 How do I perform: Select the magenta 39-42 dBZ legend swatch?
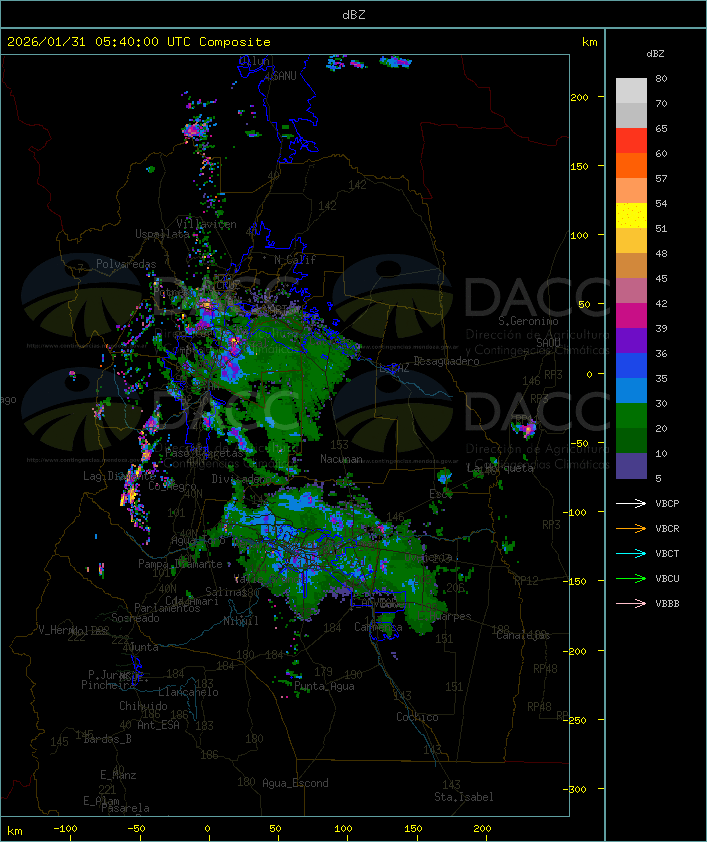coord(631,316)
